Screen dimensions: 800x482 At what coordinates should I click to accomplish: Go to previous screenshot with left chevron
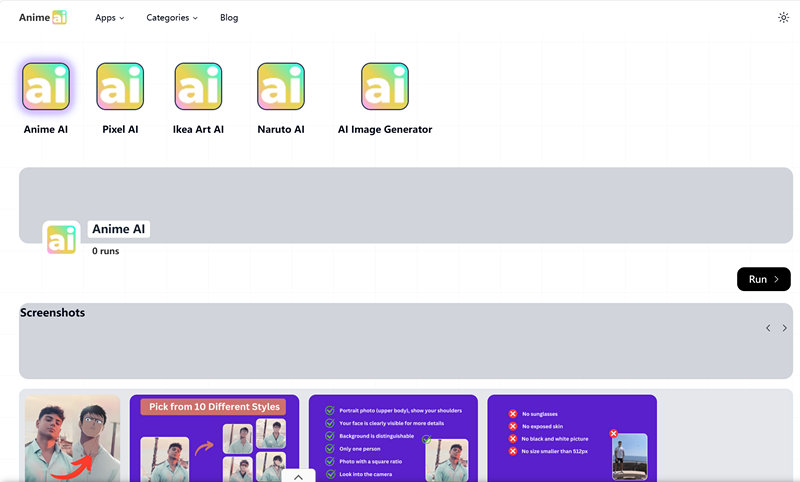click(x=768, y=328)
